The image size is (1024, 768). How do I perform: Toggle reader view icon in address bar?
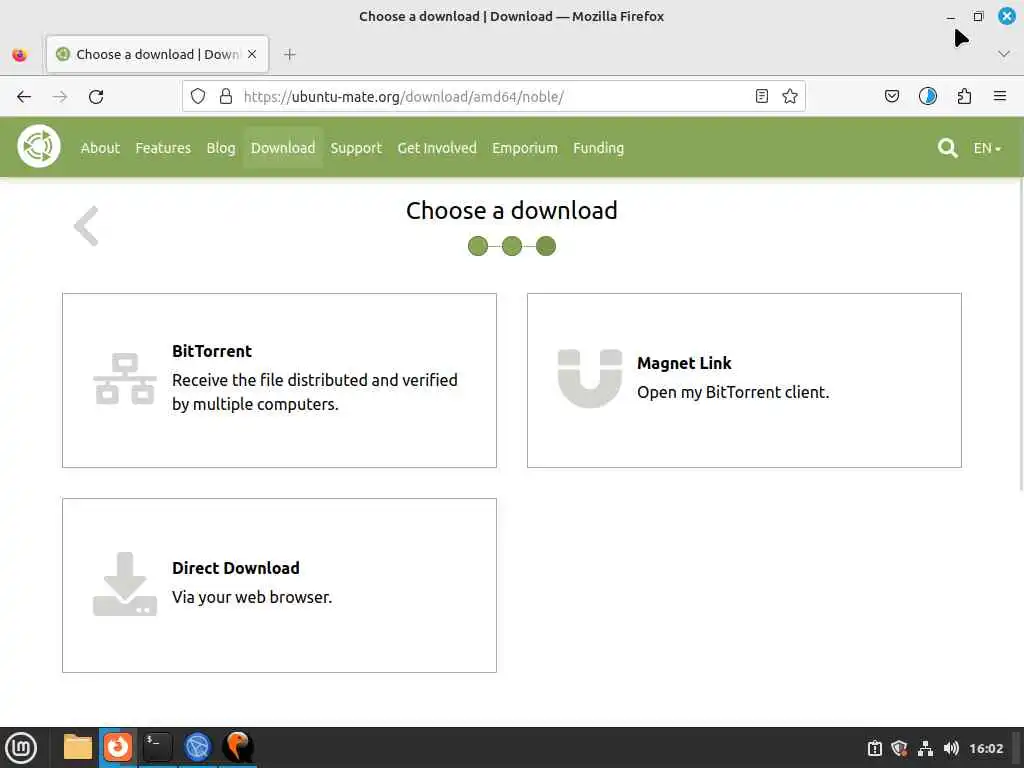(761, 97)
